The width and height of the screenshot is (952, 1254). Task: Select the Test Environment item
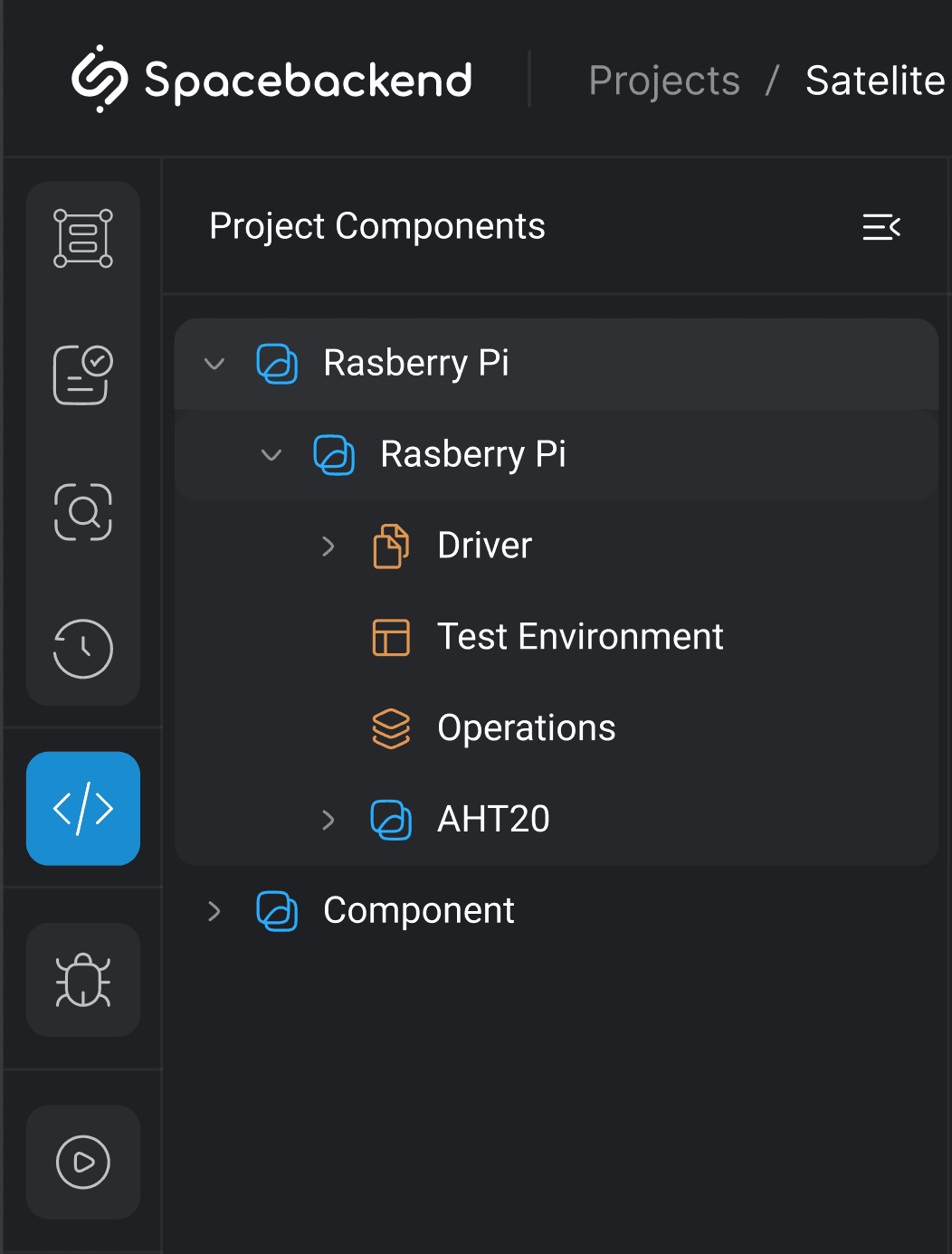tap(579, 637)
